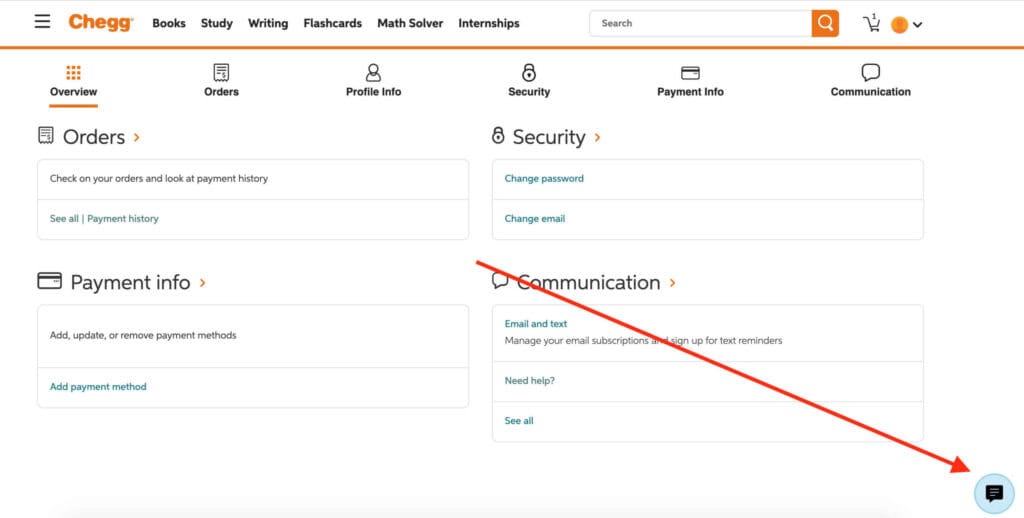Click the Chegg logo
Image resolution: width=1024 pixels, height=518 pixels.
[101, 23]
